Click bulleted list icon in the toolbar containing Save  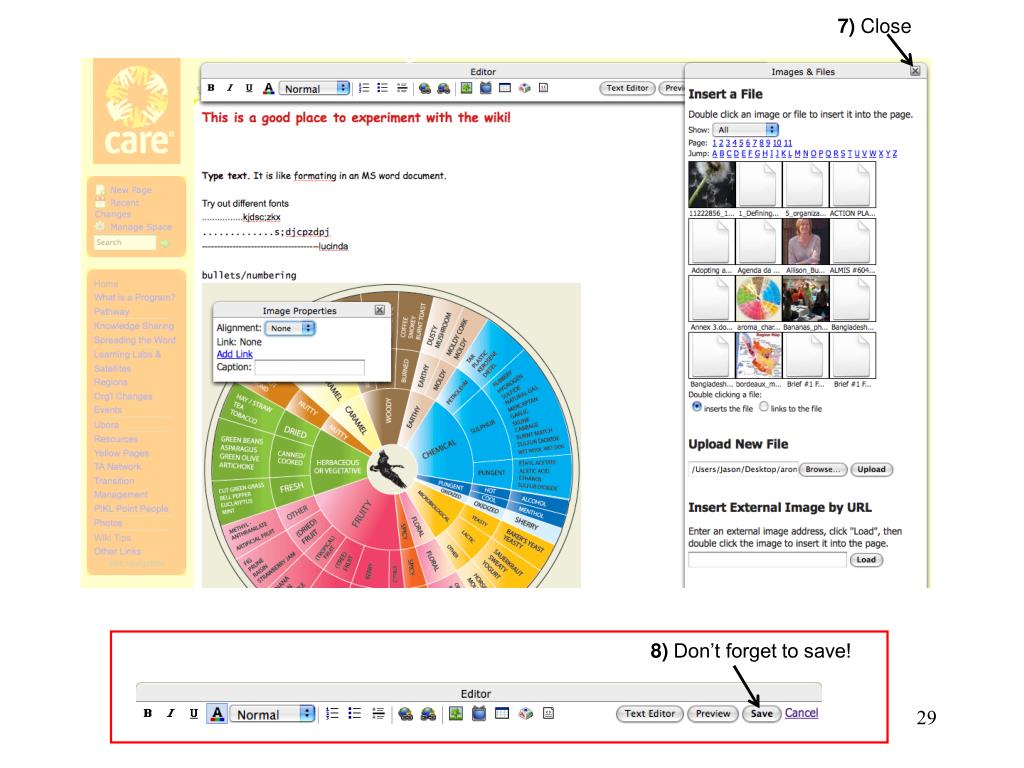[x=355, y=713]
